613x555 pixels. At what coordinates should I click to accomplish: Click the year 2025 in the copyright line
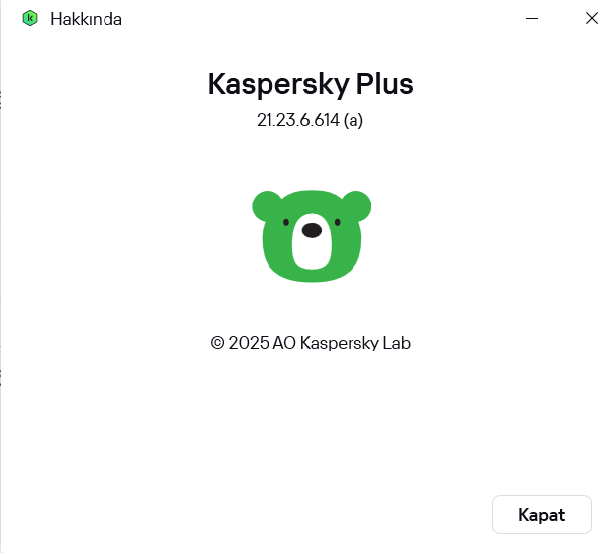point(249,343)
